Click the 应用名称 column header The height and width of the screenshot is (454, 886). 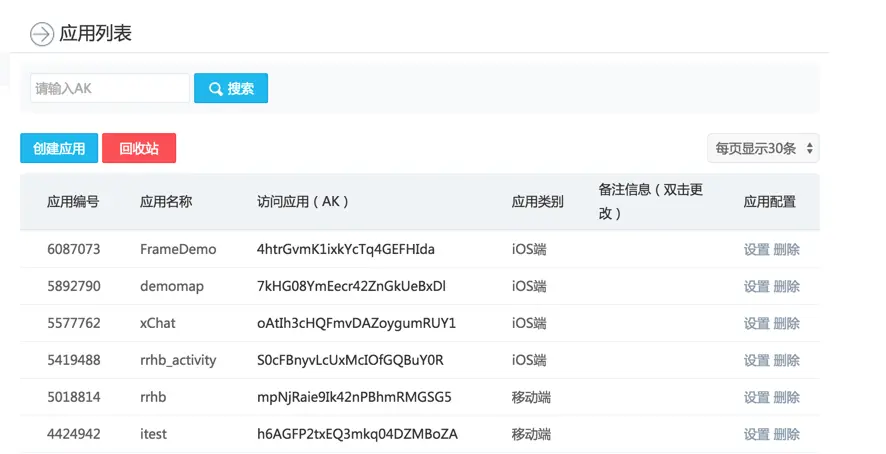click(166, 201)
